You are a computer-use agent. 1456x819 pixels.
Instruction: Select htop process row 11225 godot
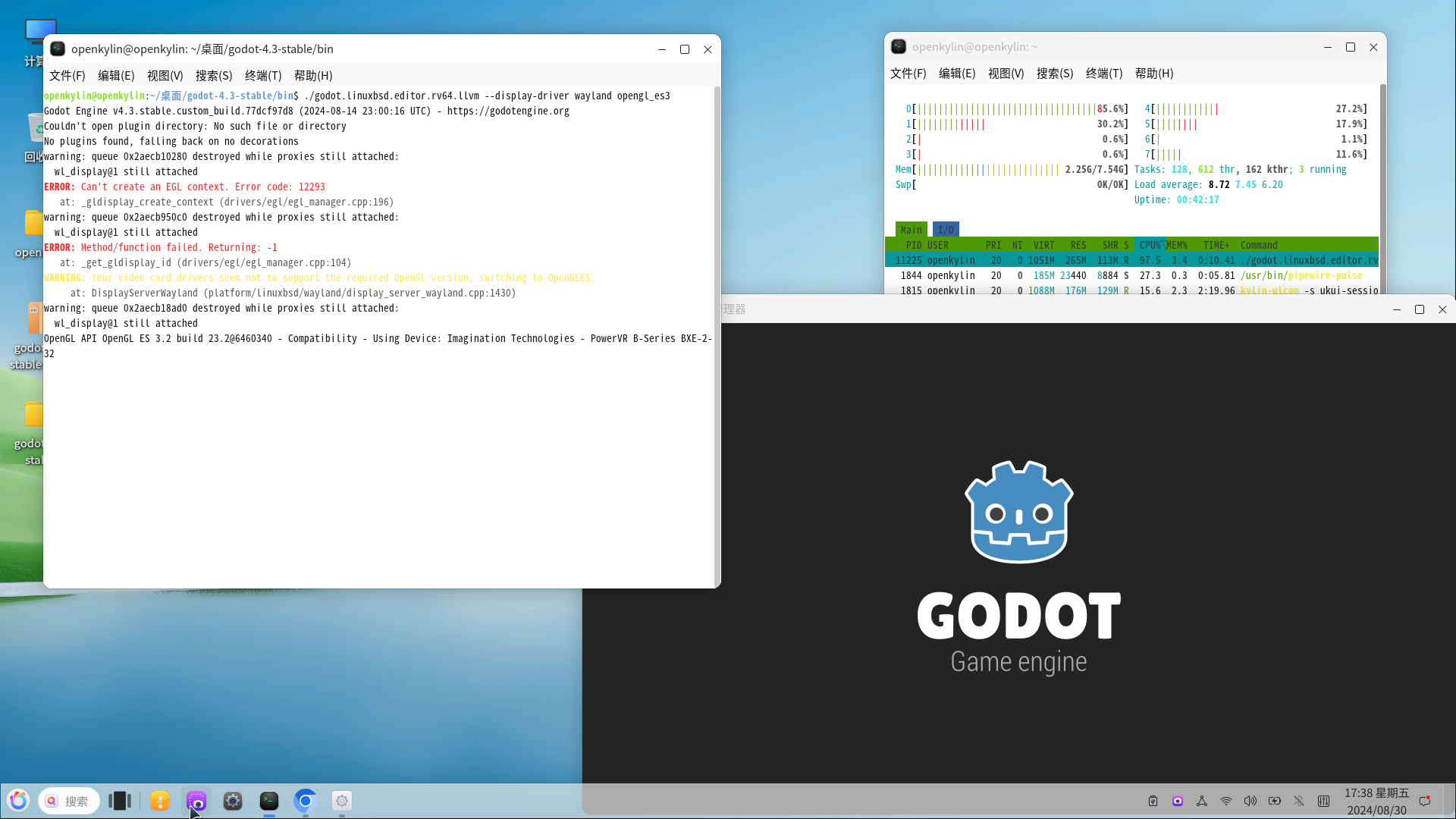1131,260
